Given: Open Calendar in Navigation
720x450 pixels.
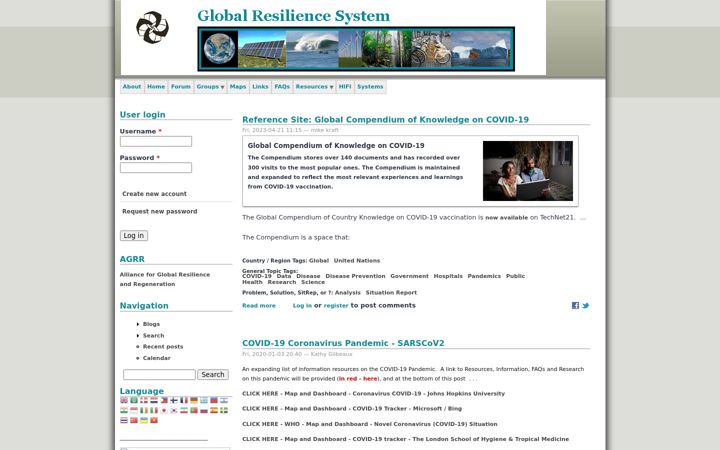Looking at the screenshot, I should pos(157,358).
